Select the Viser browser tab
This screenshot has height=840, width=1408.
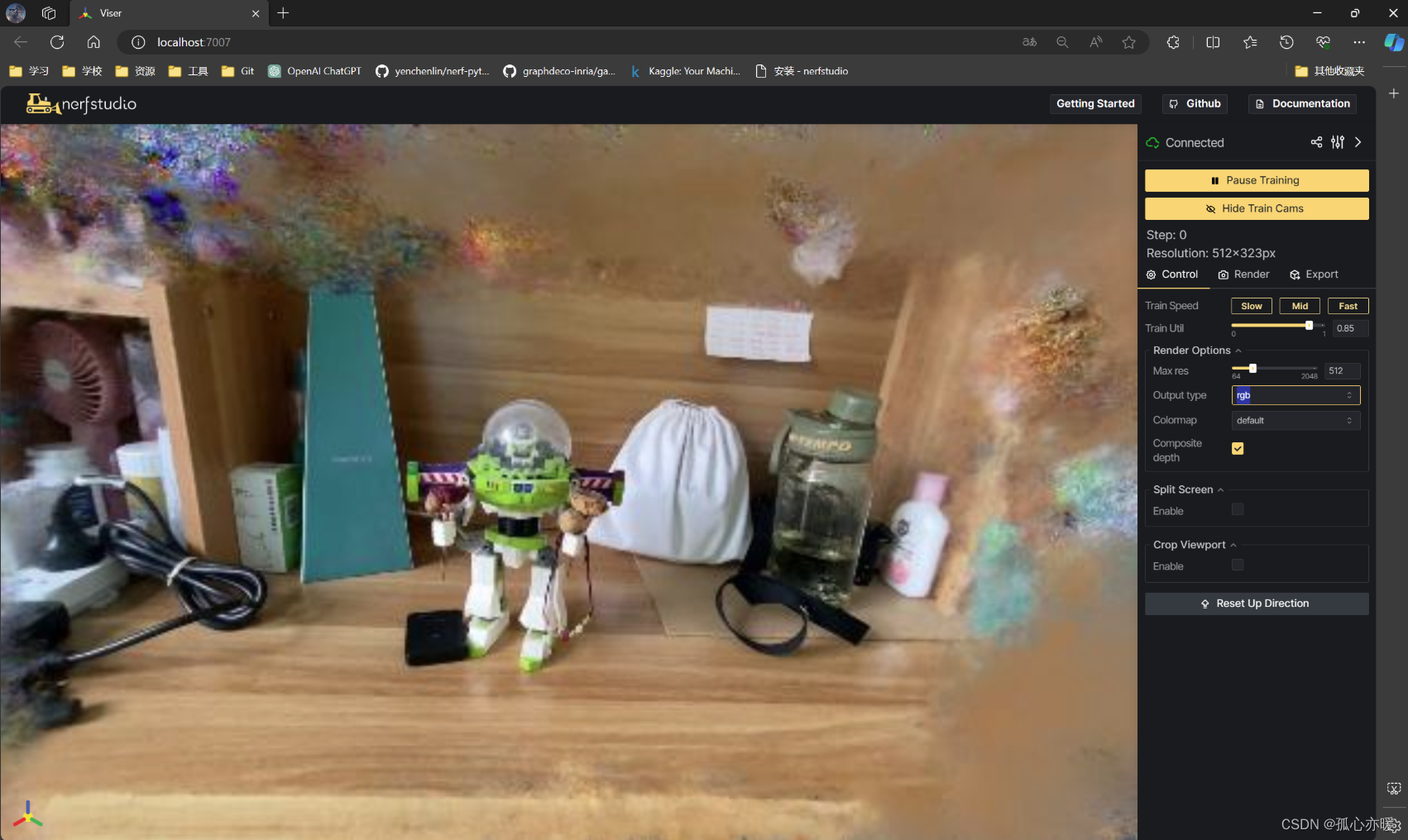(168, 13)
